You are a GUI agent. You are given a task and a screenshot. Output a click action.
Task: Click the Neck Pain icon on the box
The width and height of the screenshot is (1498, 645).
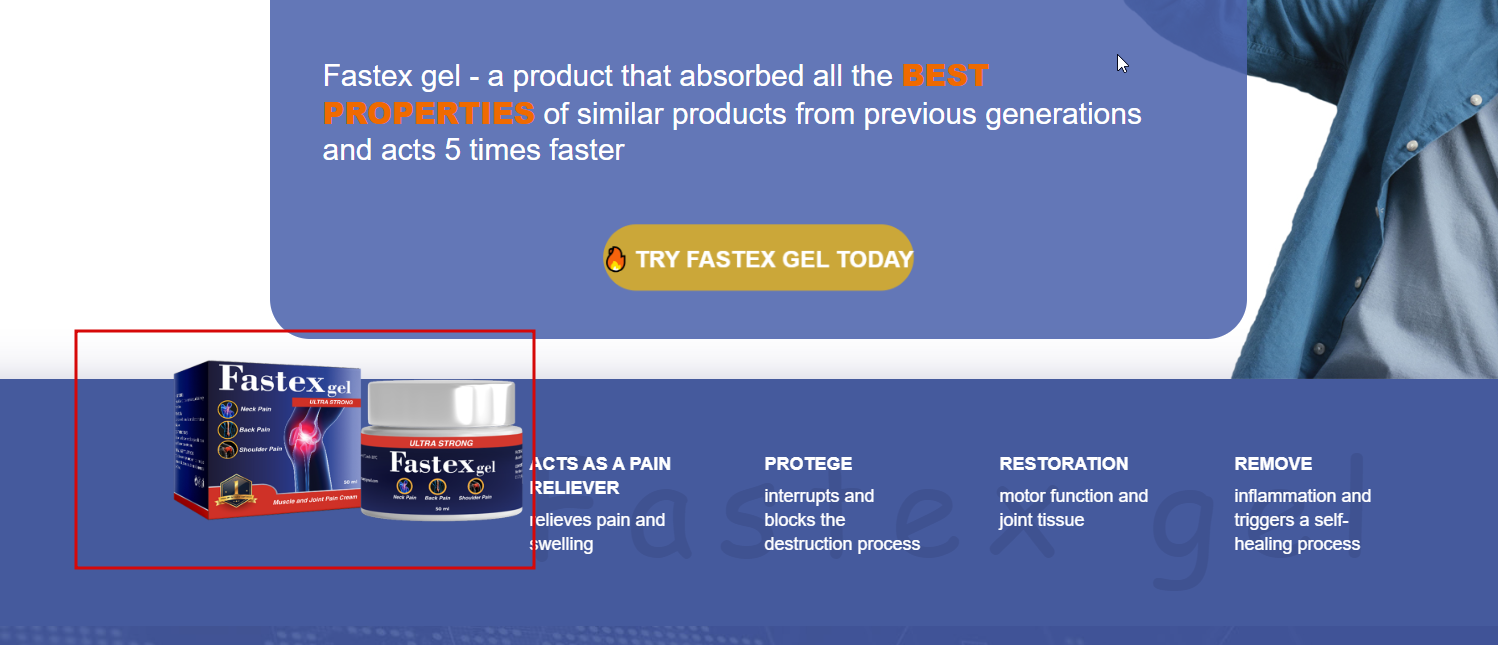228,409
